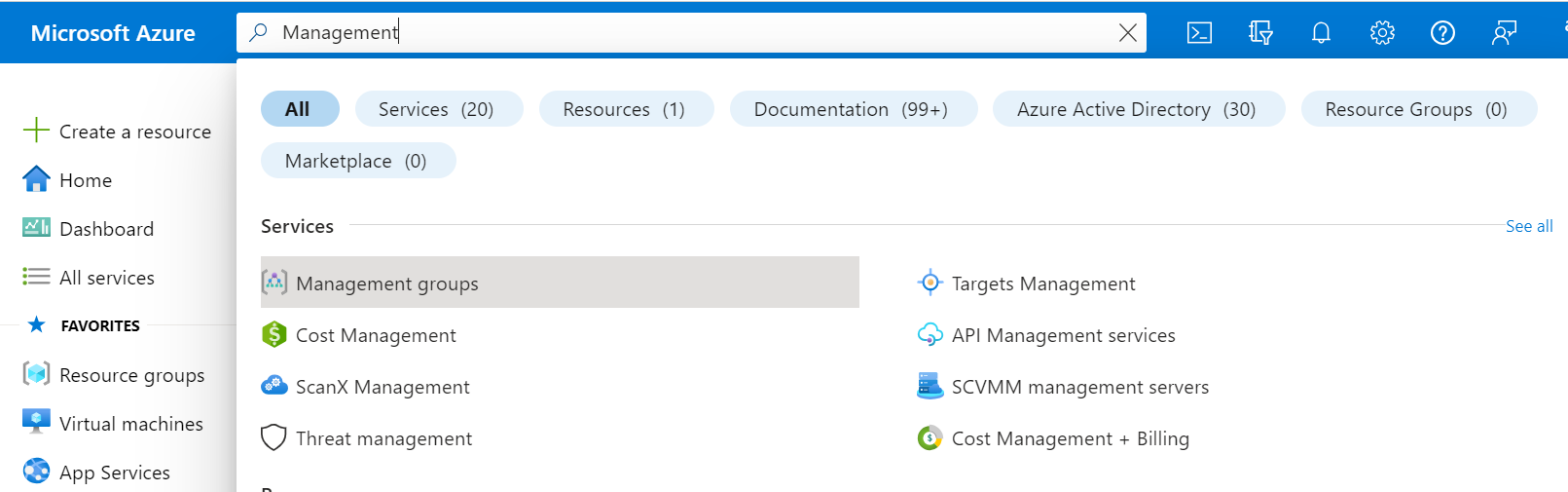Open All services in the sidebar

point(107,278)
